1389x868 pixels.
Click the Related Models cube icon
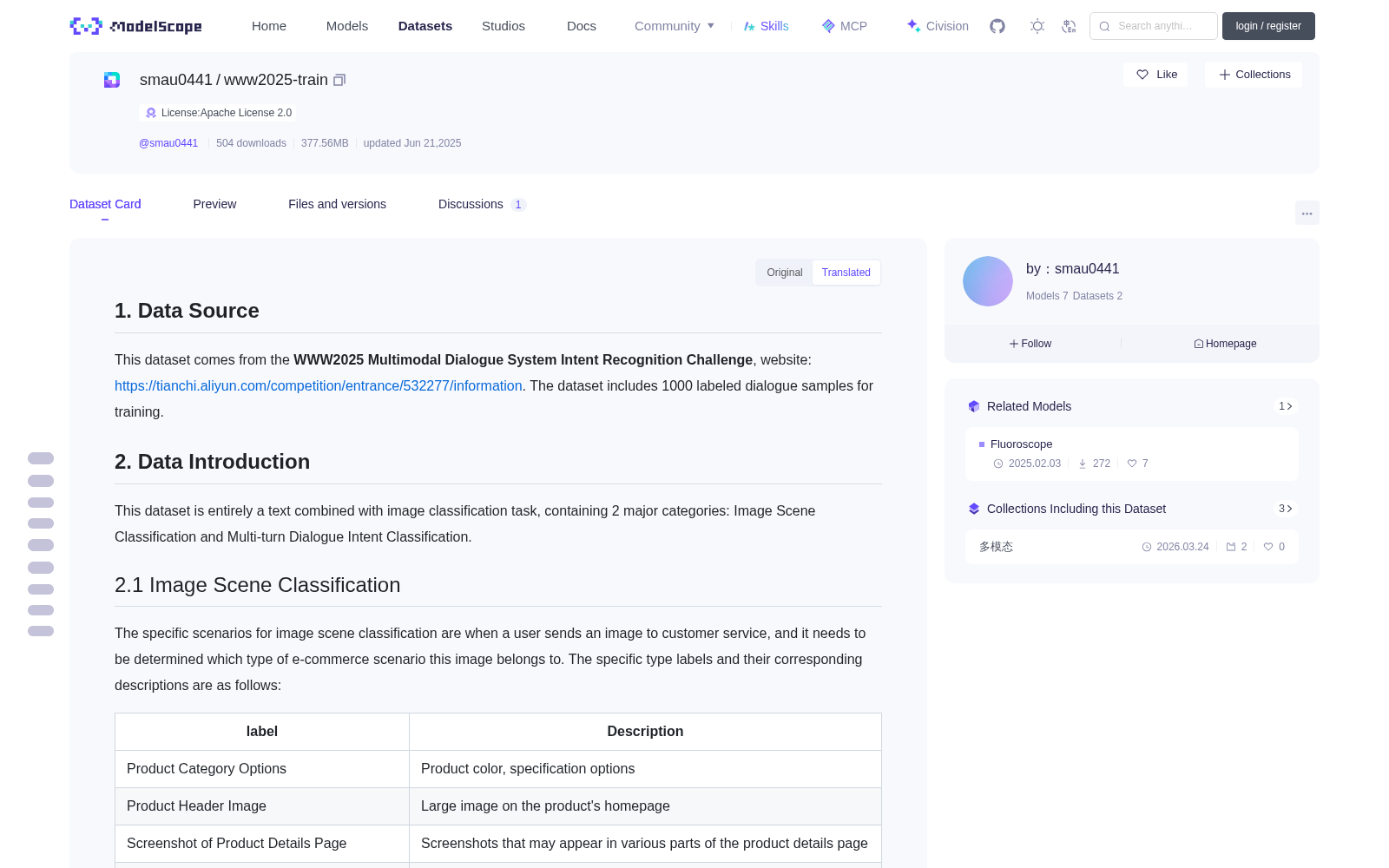(x=974, y=406)
